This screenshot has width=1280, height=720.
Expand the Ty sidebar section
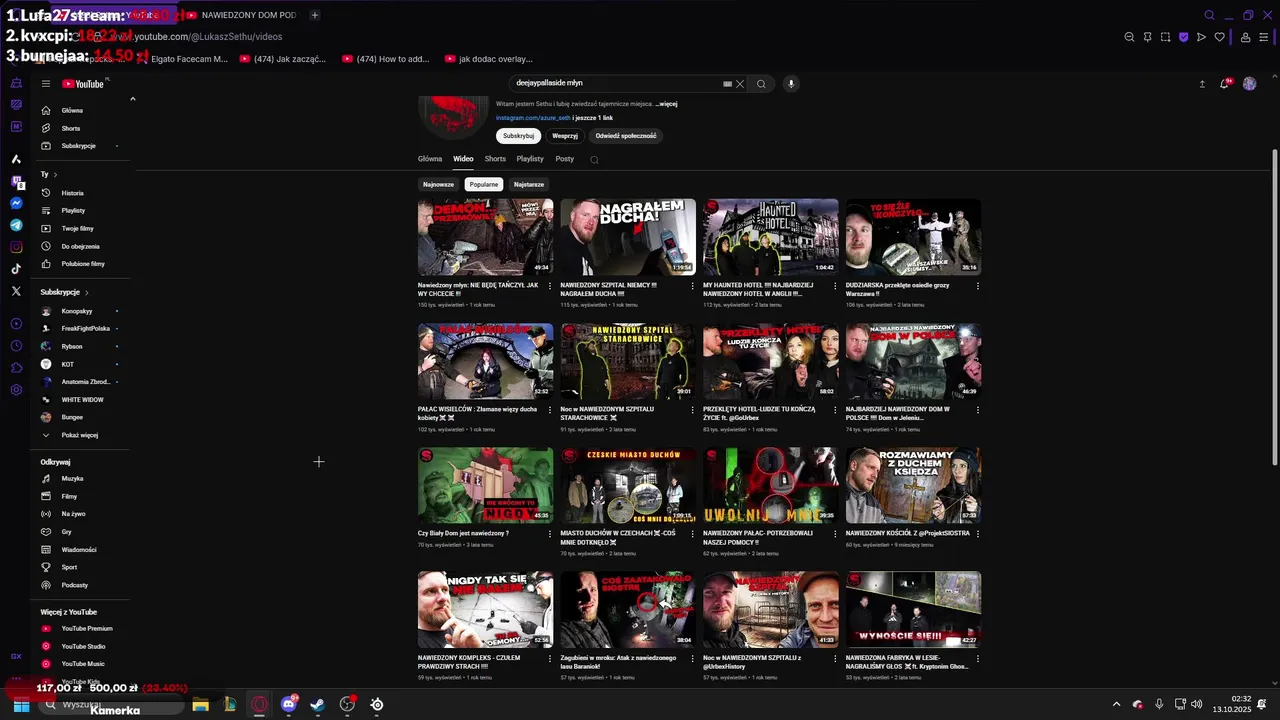click(x=49, y=174)
